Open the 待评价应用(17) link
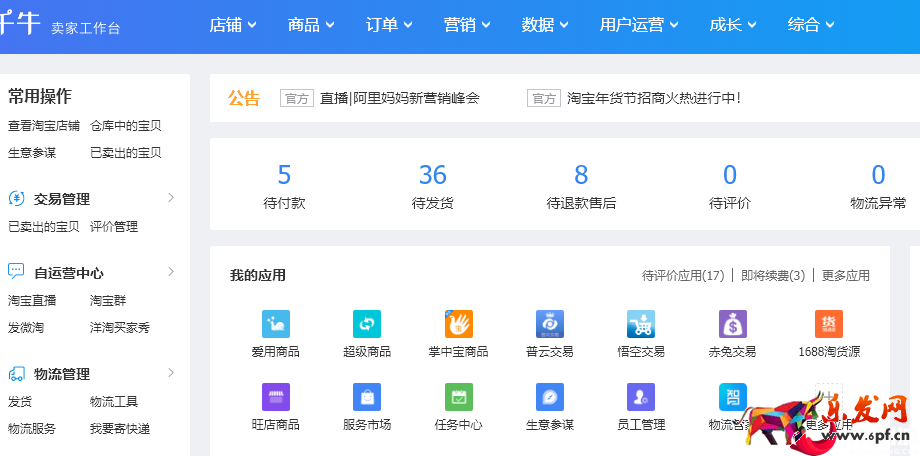The height and width of the screenshot is (456, 920). 683,275
